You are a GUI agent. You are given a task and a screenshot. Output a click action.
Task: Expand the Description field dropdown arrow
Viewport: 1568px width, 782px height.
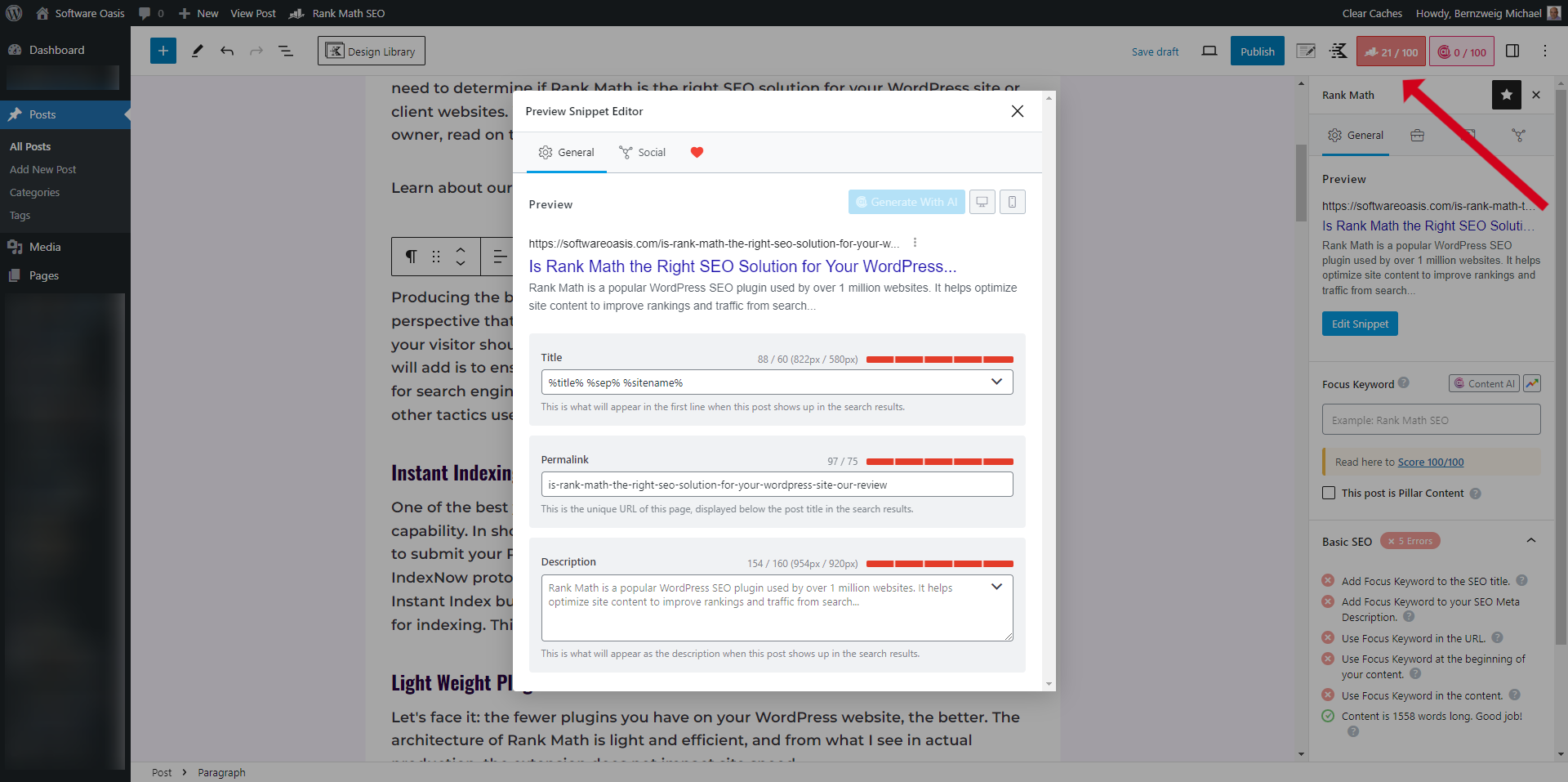[996, 587]
